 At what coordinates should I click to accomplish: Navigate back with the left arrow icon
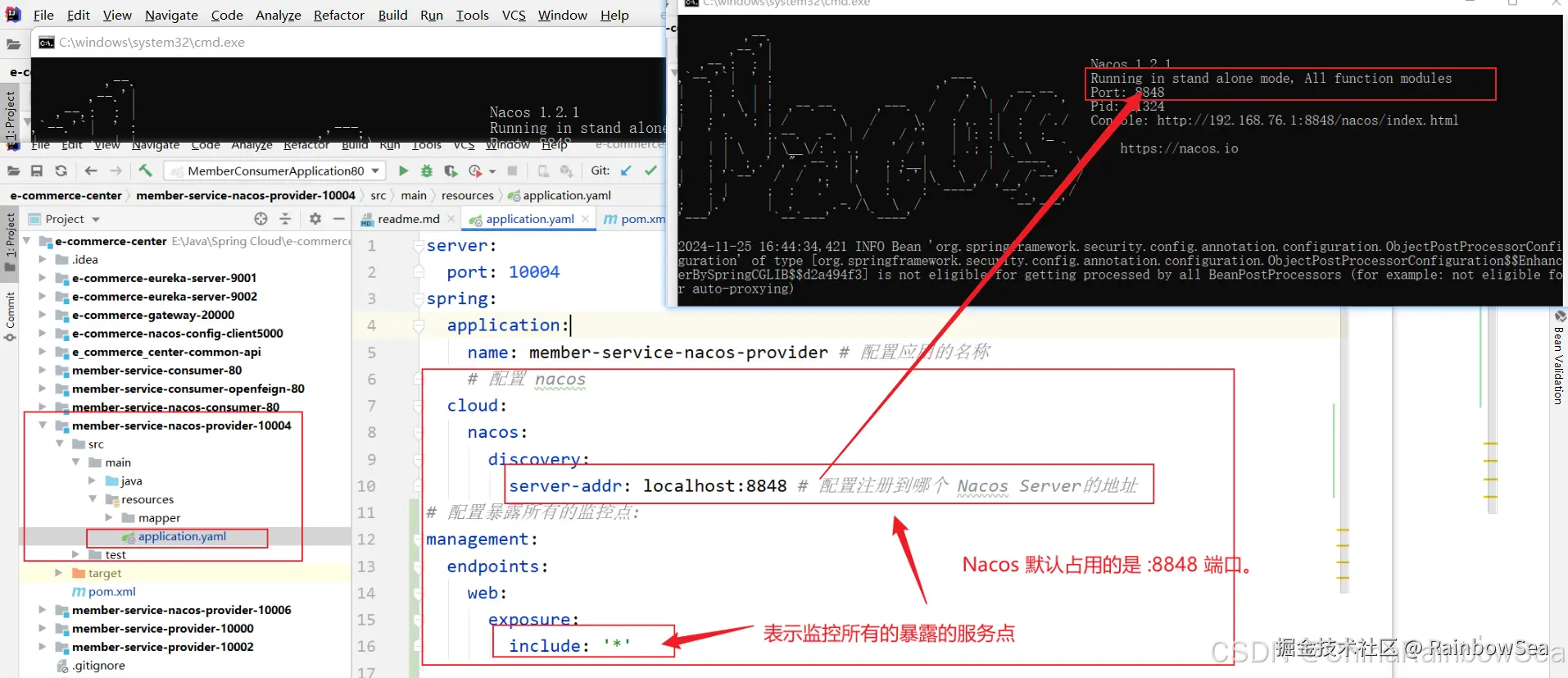[x=91, y=171]
